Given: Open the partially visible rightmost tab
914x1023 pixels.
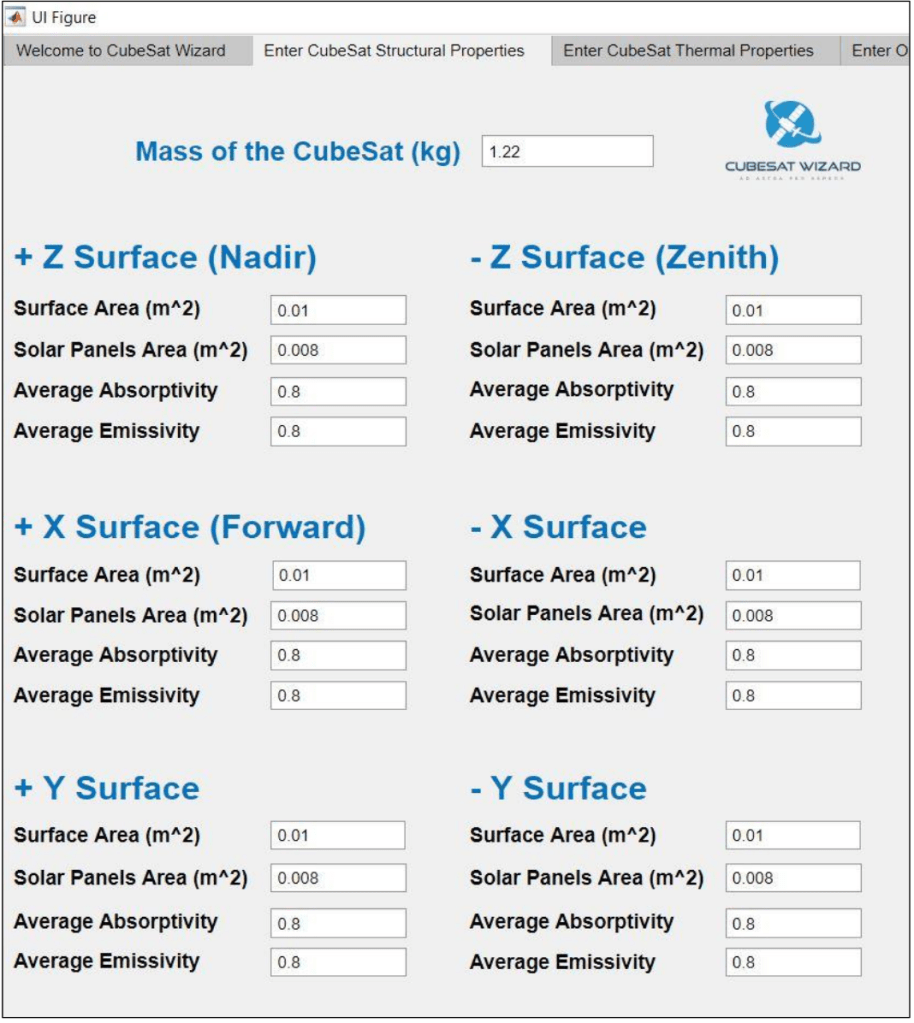Looking at the screenshot, I should [879, 51].
